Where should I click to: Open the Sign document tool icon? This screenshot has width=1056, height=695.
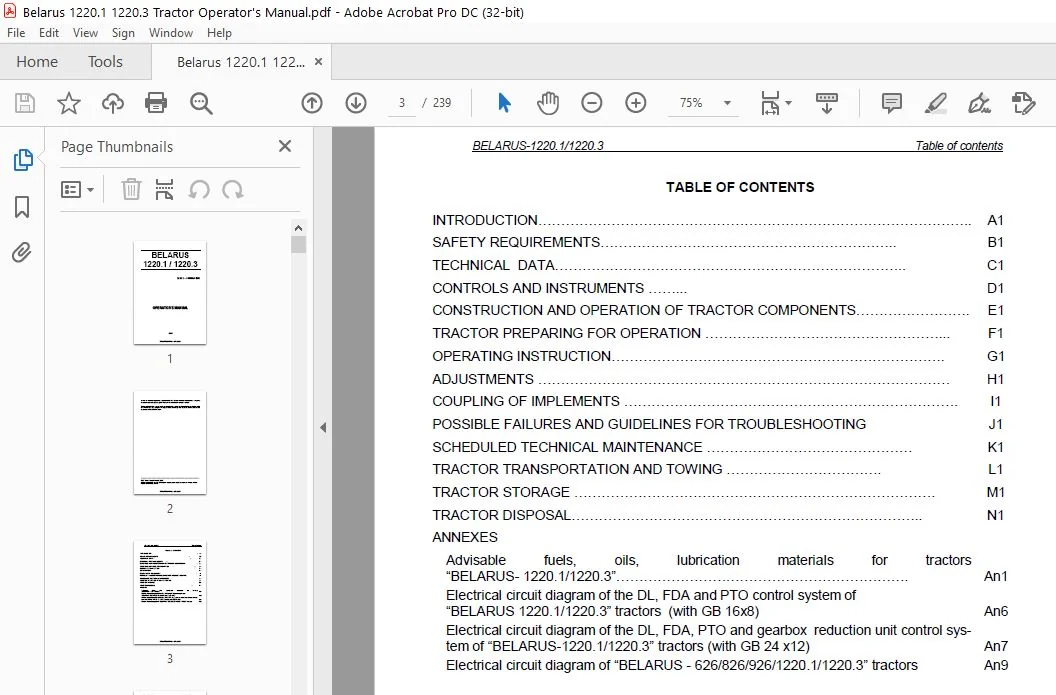pyautogui.click(x=979, y=103)
